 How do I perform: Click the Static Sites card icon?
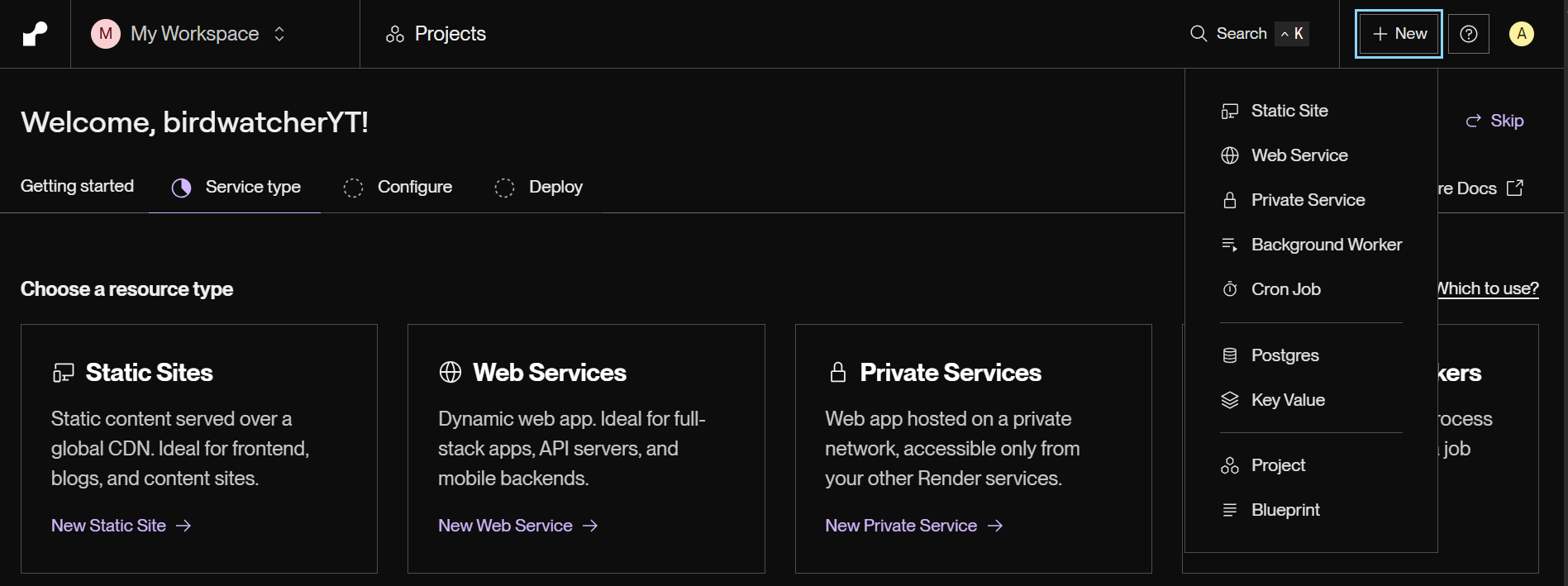click(x=64, y=373)
